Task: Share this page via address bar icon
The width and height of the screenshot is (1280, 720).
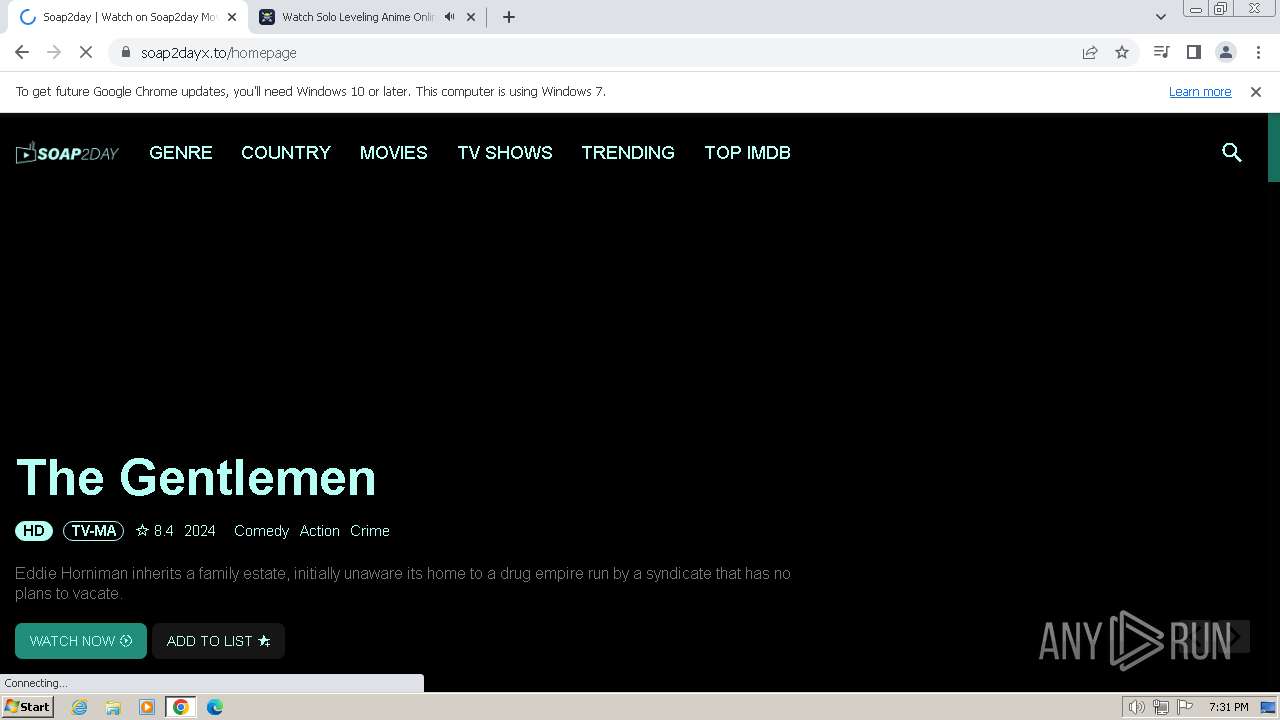Action: [x=1090, y=52]
